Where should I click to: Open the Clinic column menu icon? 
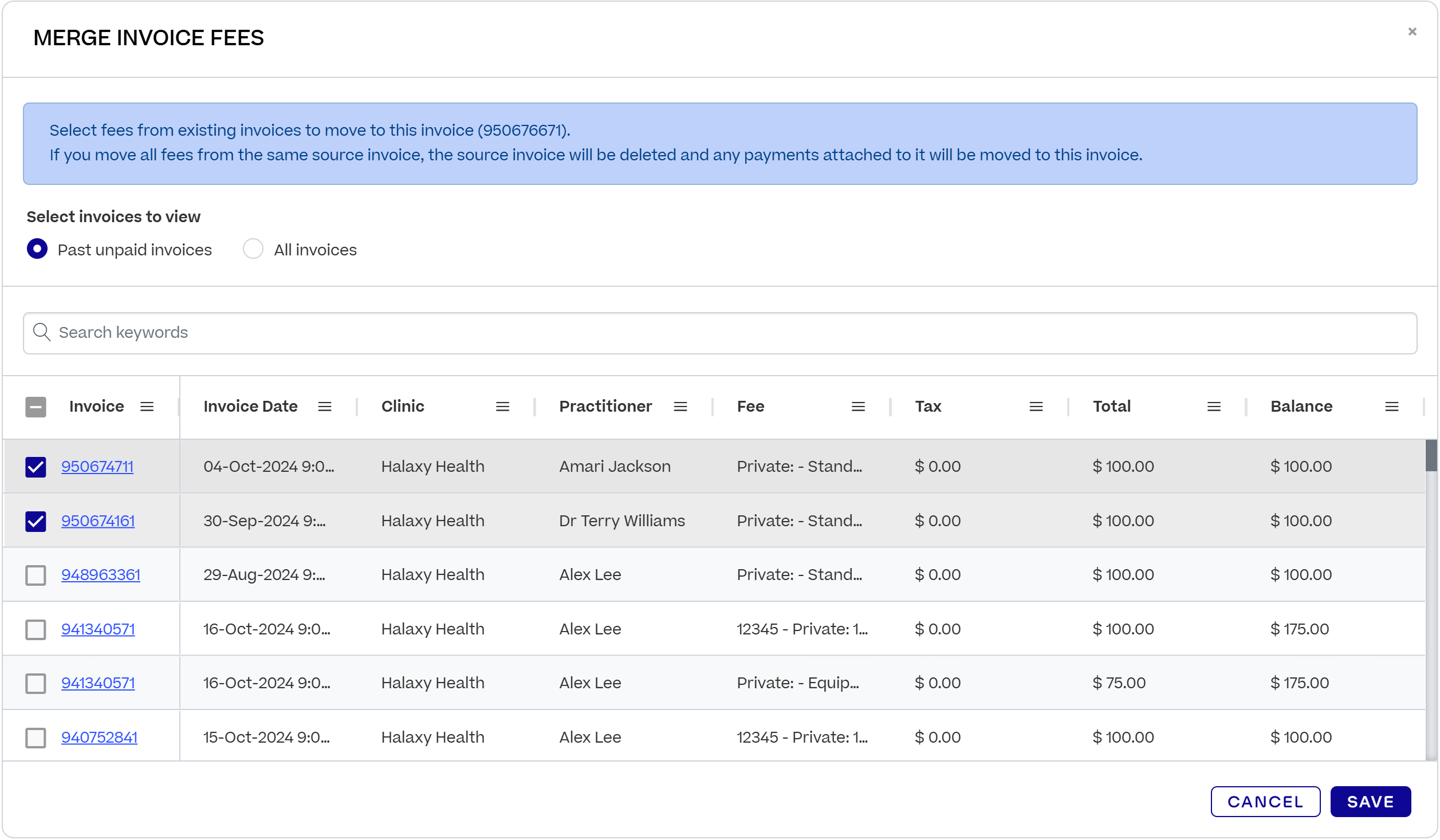pos(502,407)
